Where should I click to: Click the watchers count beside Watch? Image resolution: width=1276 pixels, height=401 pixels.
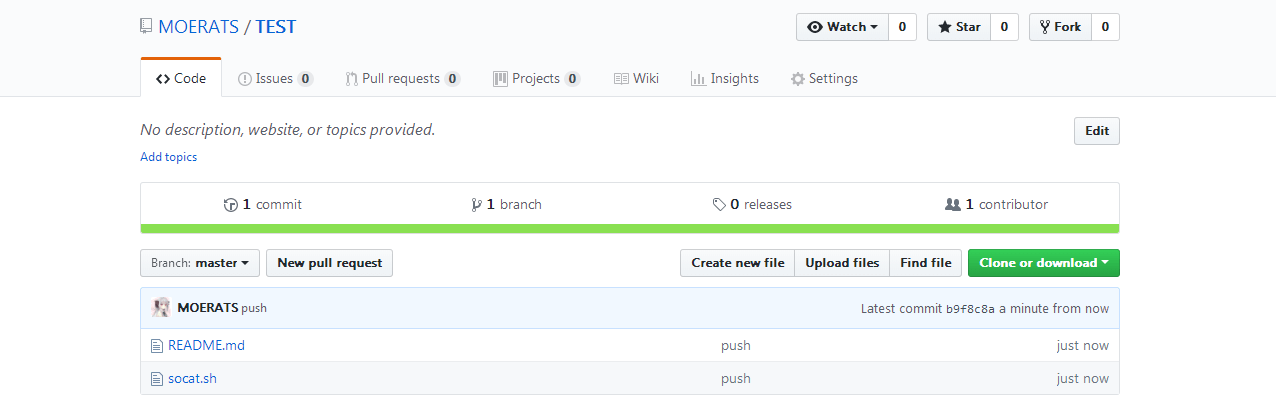903,27
